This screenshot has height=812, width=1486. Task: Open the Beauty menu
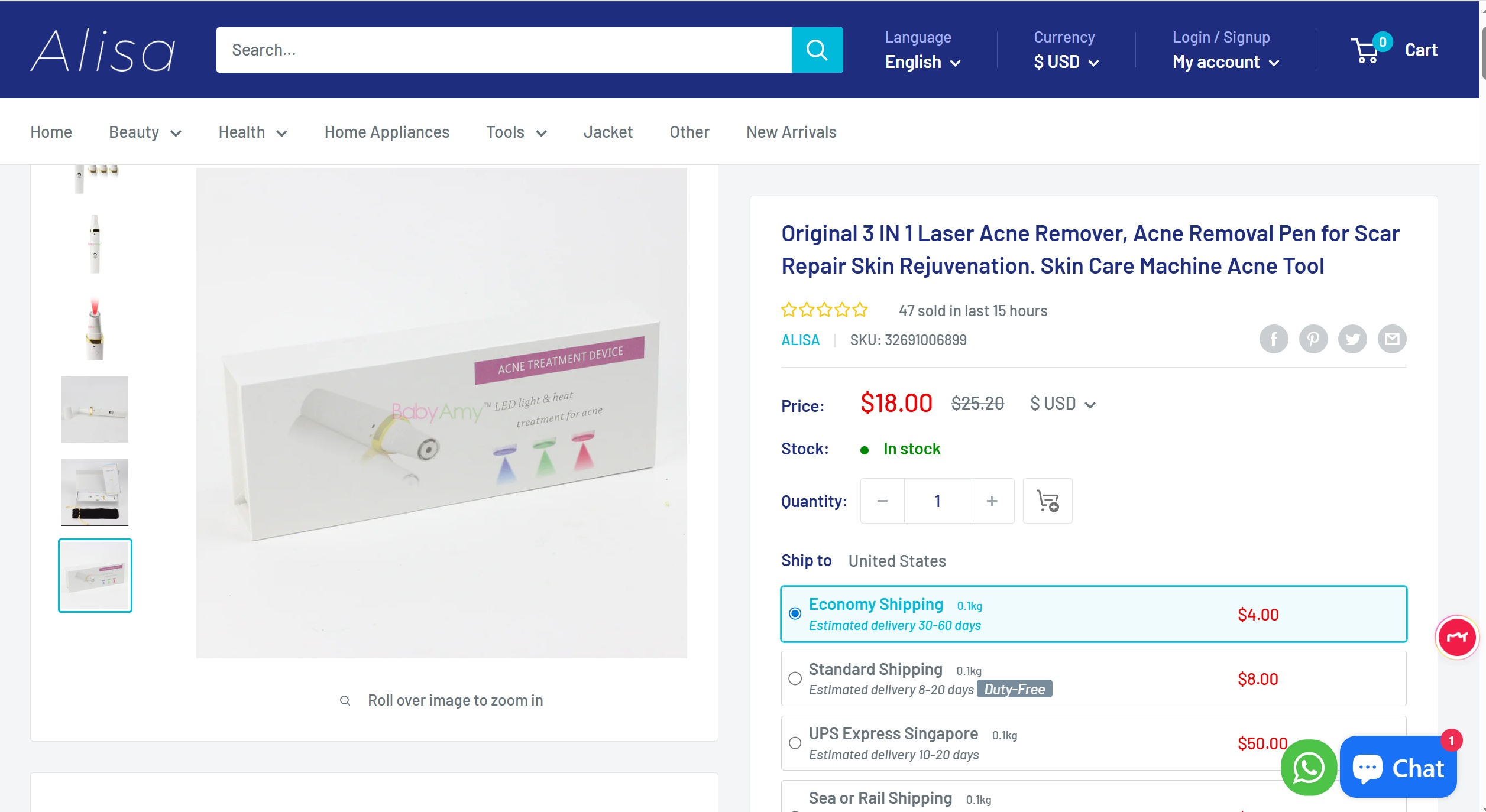coord(145,132)
